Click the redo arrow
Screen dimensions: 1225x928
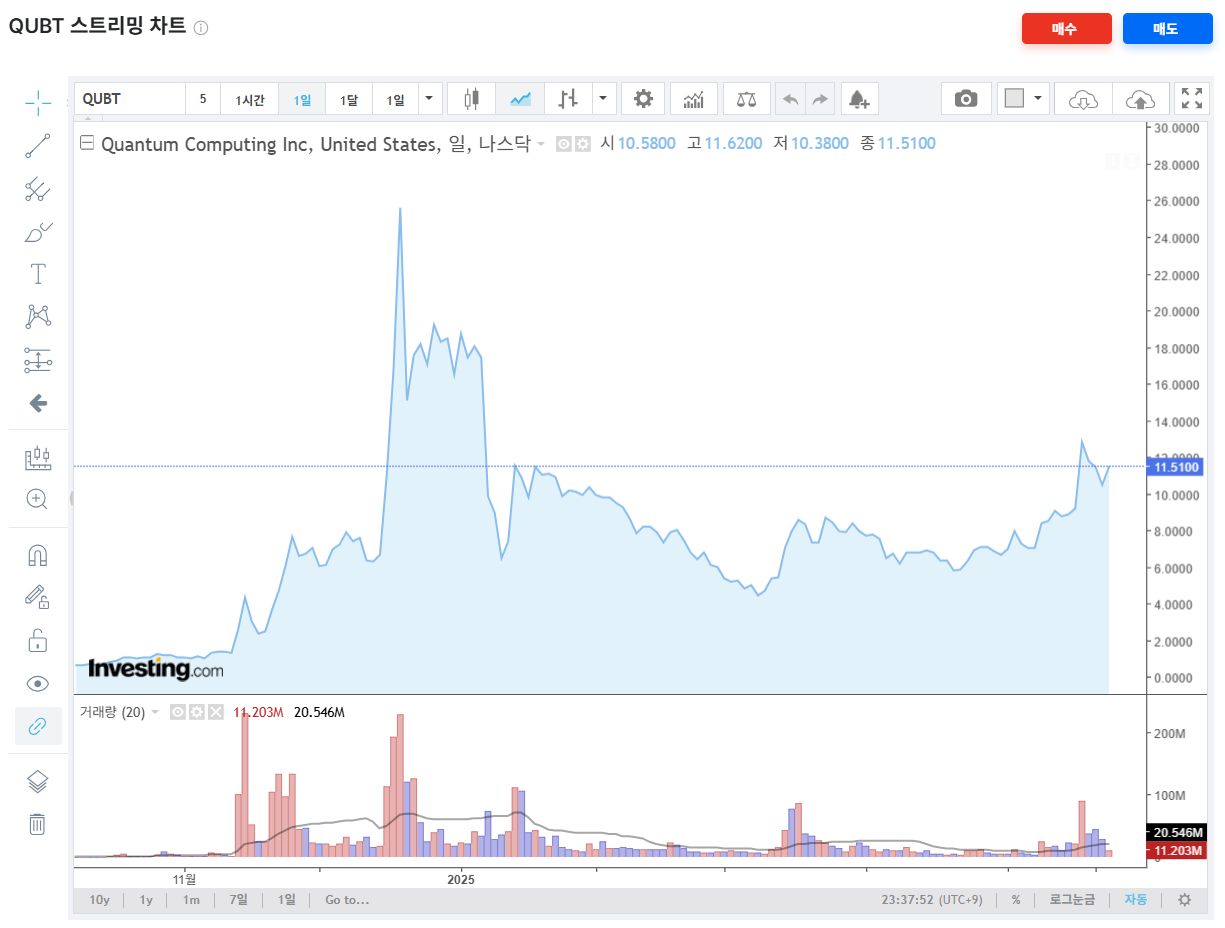click(820, 99)
